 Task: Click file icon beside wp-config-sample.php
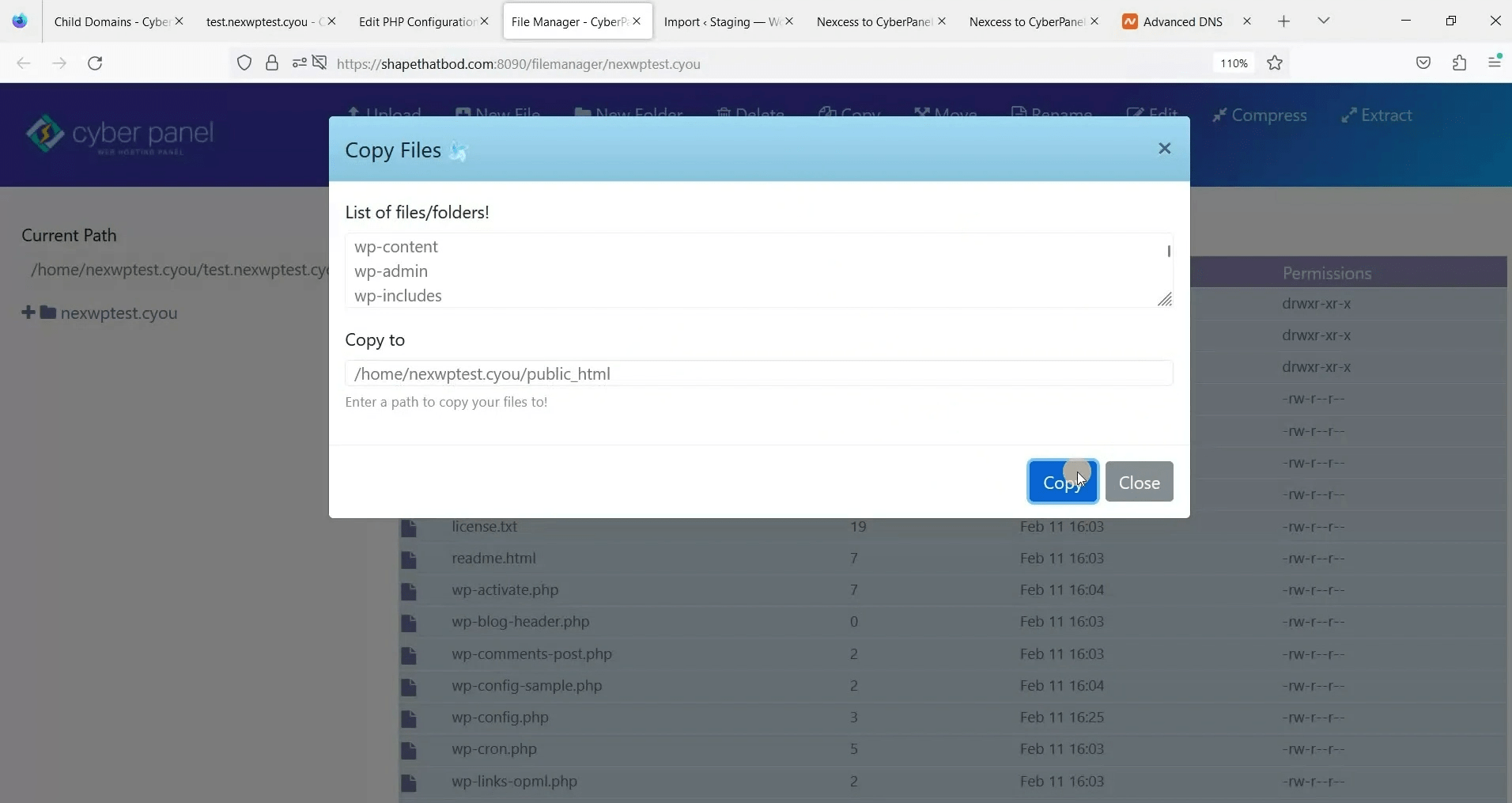(409, 687)
